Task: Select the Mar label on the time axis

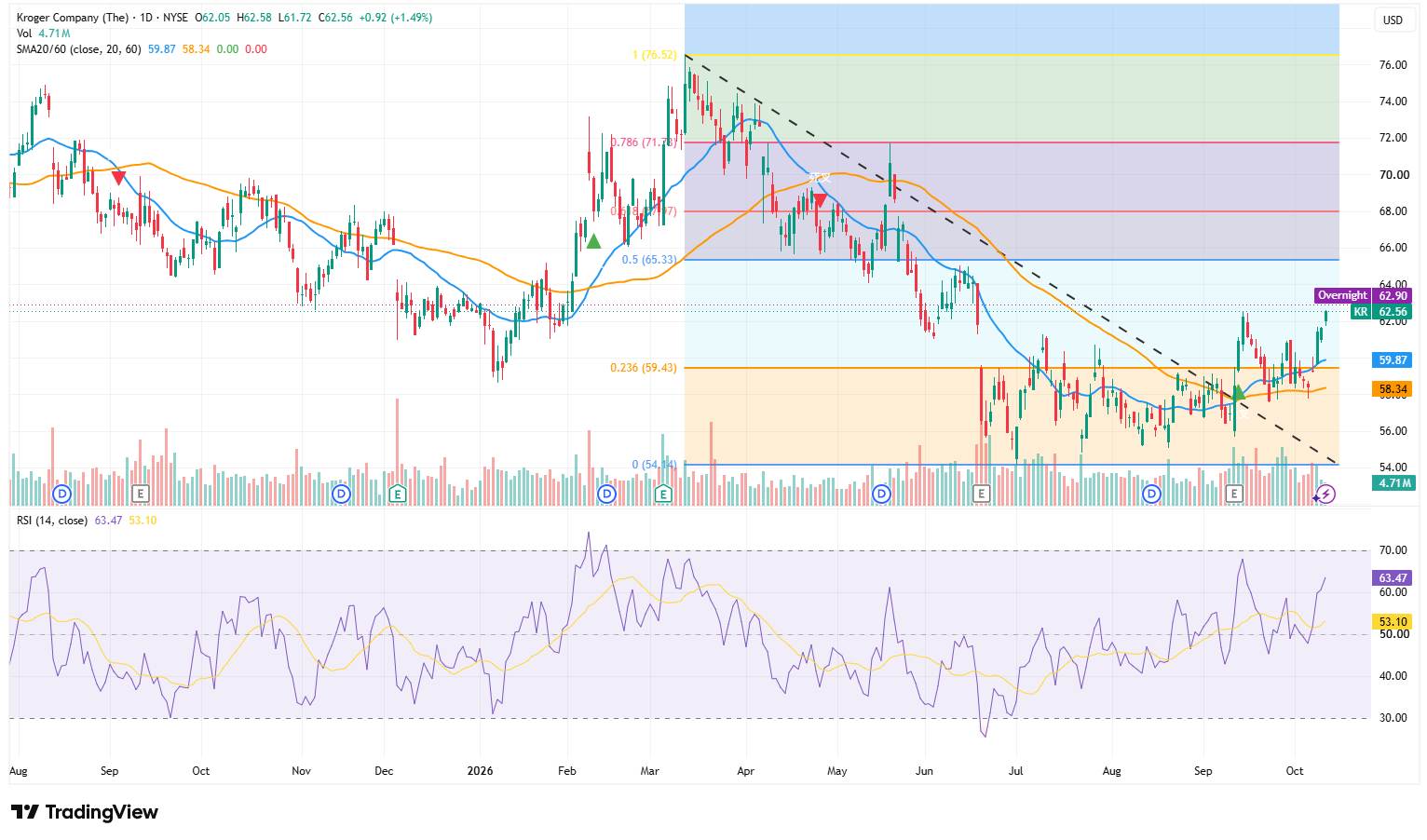Action: pos(649,771)
